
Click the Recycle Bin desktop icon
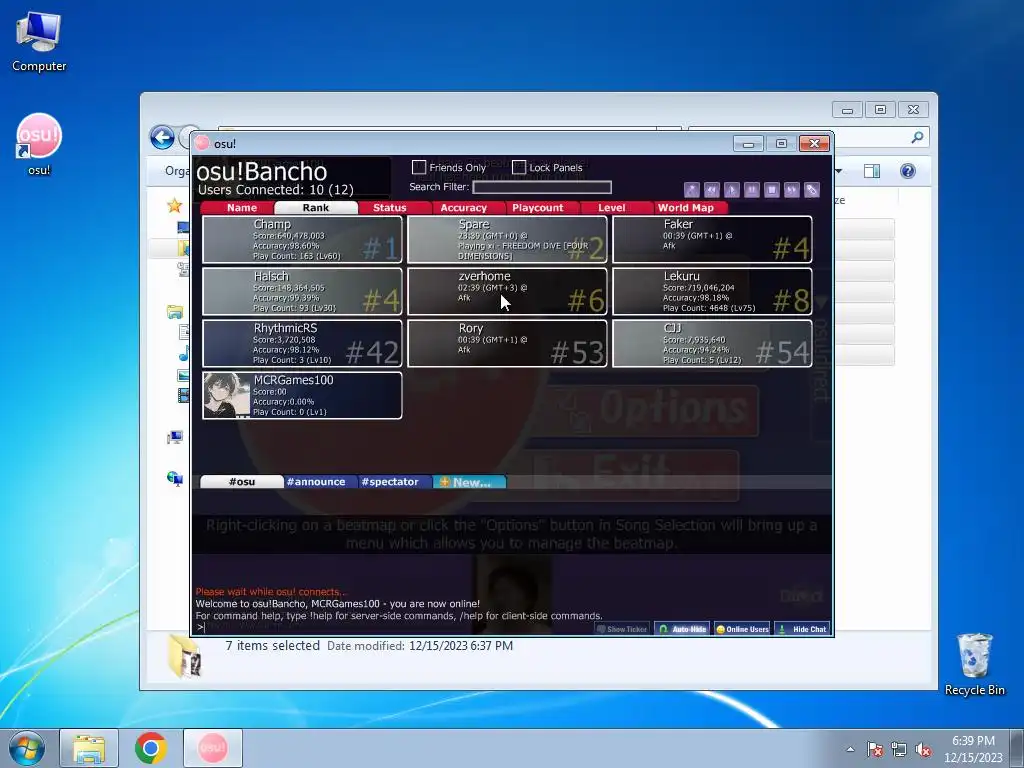tap(974, 664)
